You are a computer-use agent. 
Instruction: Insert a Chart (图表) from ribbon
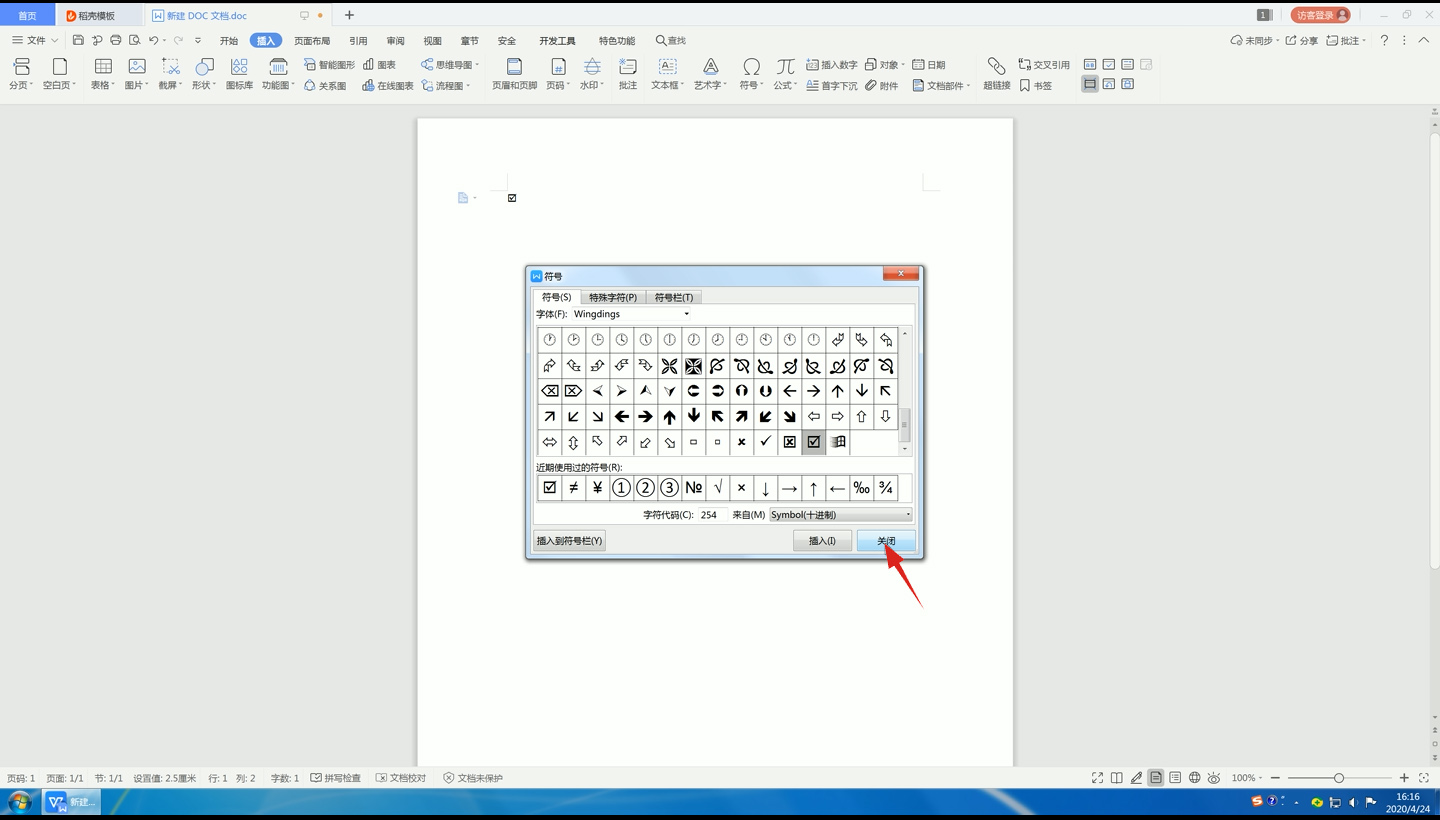coord(379,65)
